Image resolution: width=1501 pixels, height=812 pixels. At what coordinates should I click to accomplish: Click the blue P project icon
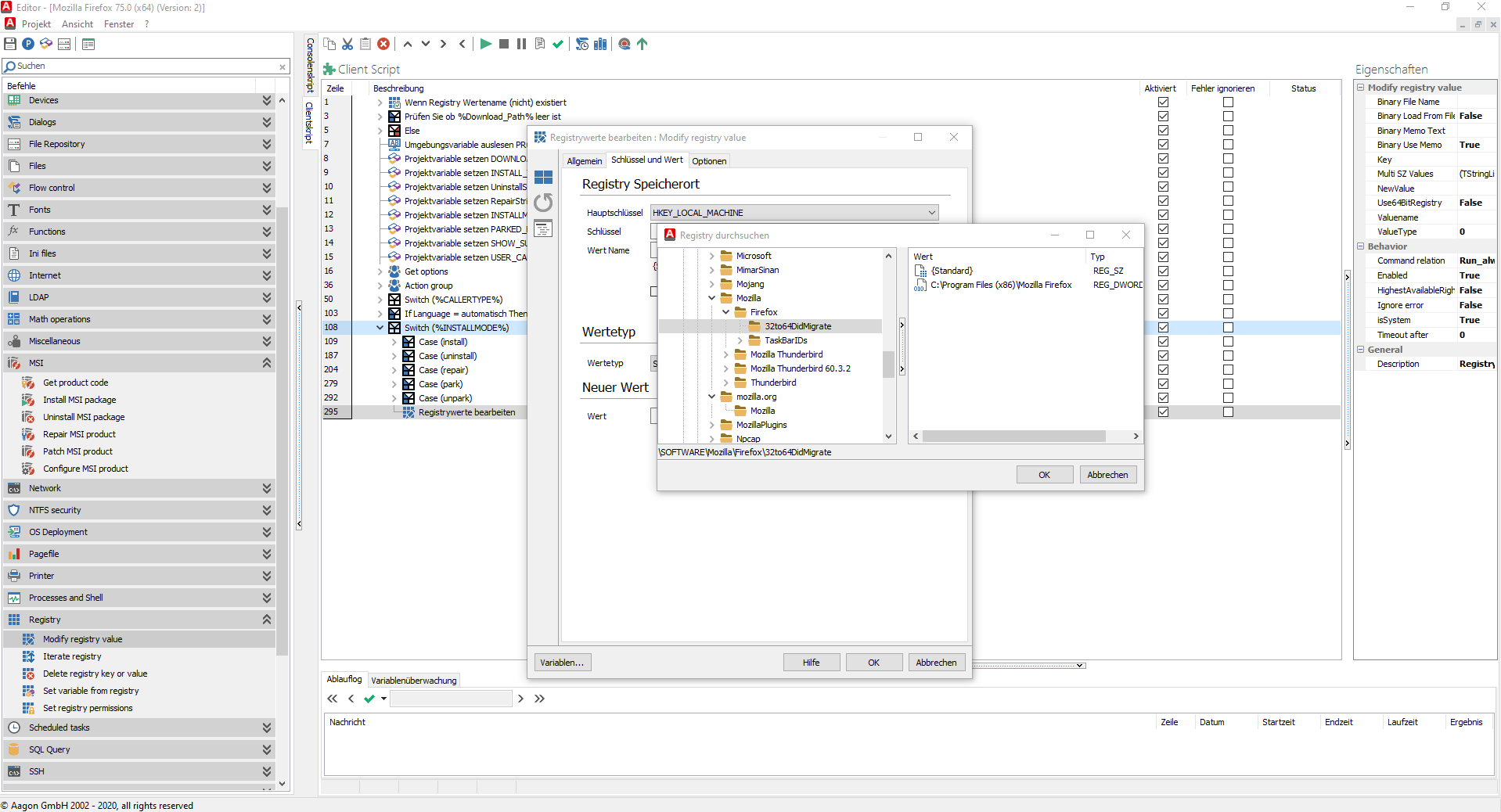pyautogui.click(x=28, y=44)
